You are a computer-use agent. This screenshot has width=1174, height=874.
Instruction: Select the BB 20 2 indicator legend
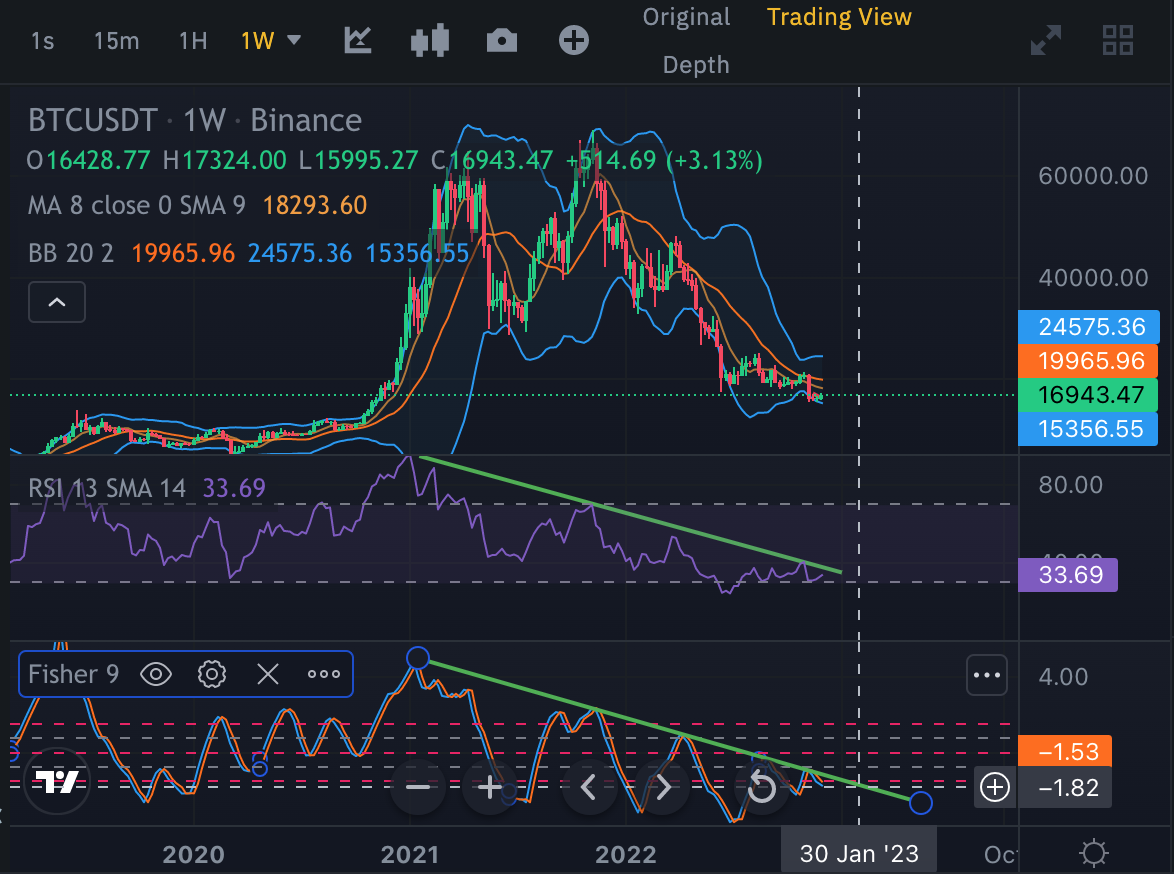pos(71,253)
